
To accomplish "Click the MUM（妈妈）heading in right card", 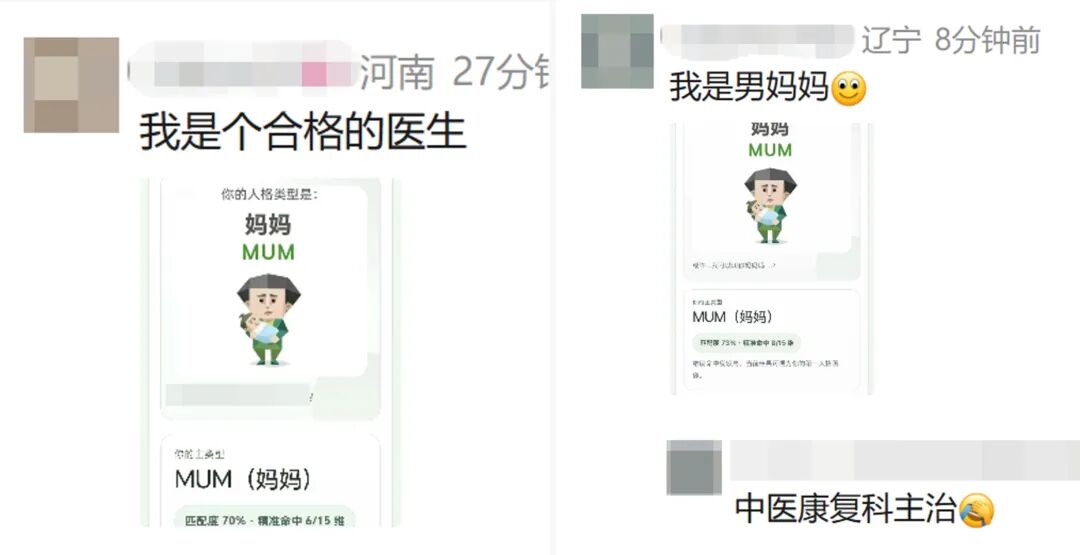I will pos(733,317).
